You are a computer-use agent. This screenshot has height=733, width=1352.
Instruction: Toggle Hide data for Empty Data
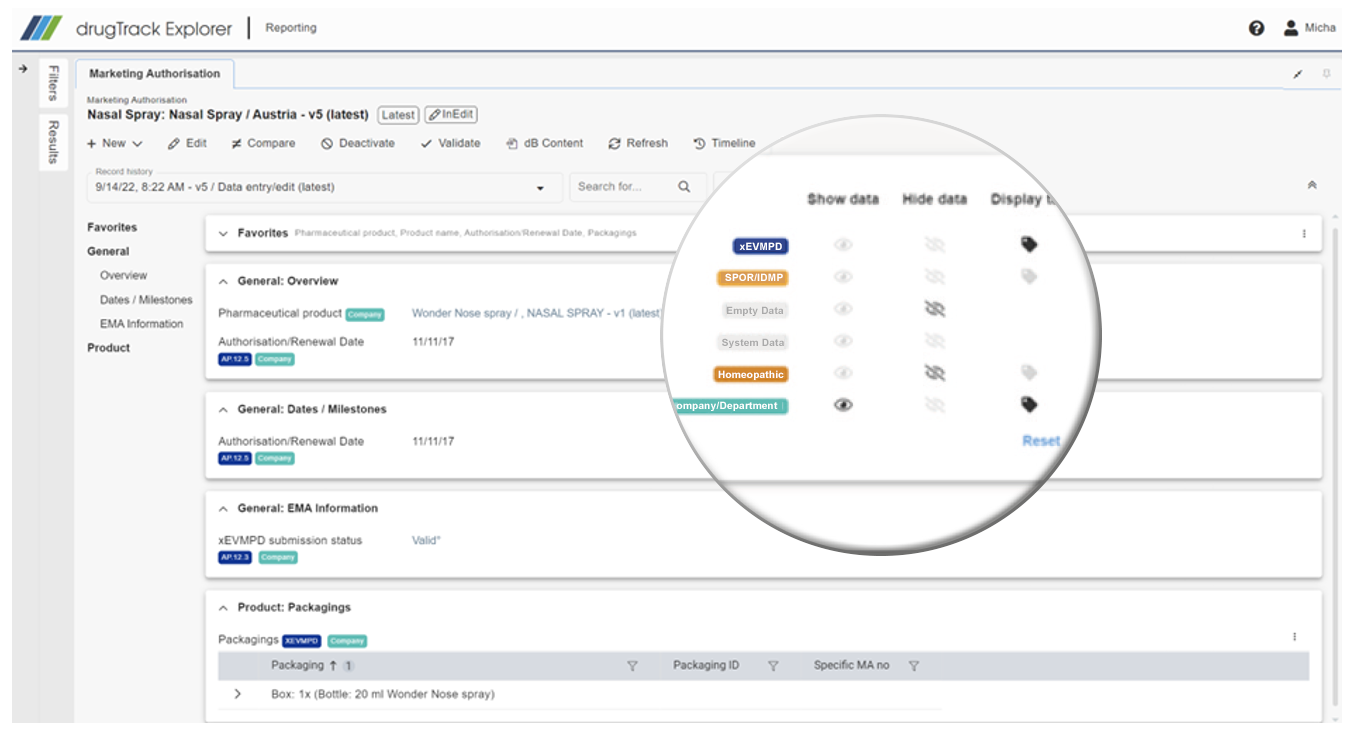pyautogui.click(x=935, y=309)
